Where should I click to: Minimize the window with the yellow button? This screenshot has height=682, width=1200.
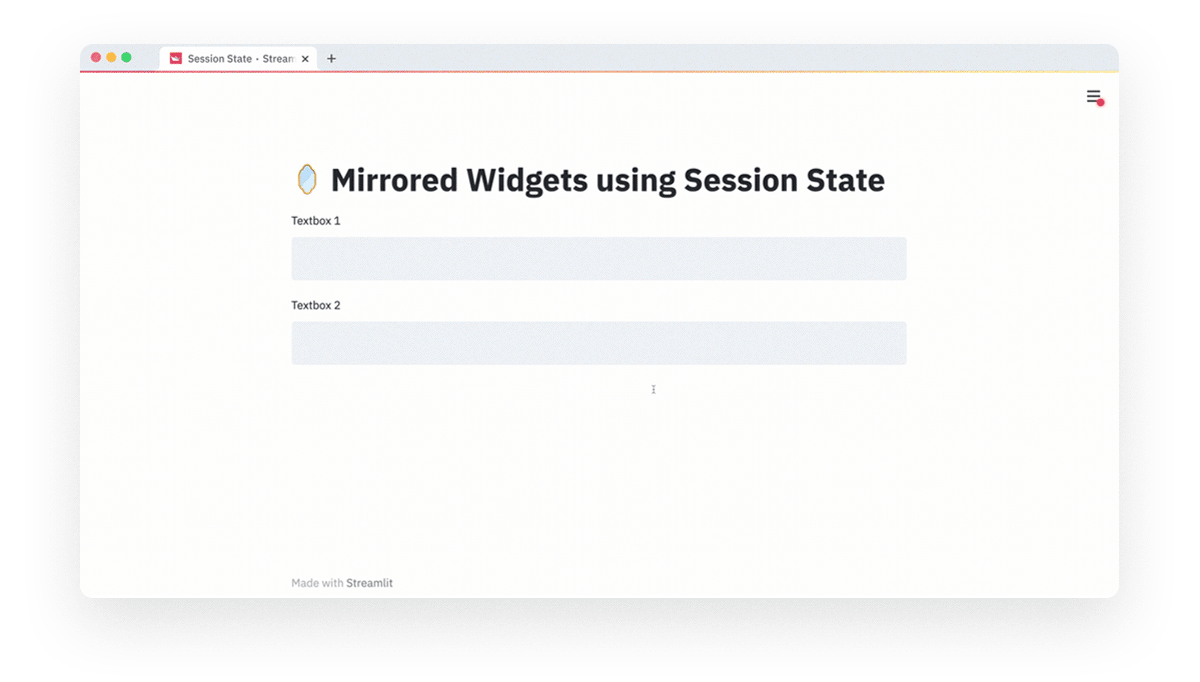click(x=111, y=57)
